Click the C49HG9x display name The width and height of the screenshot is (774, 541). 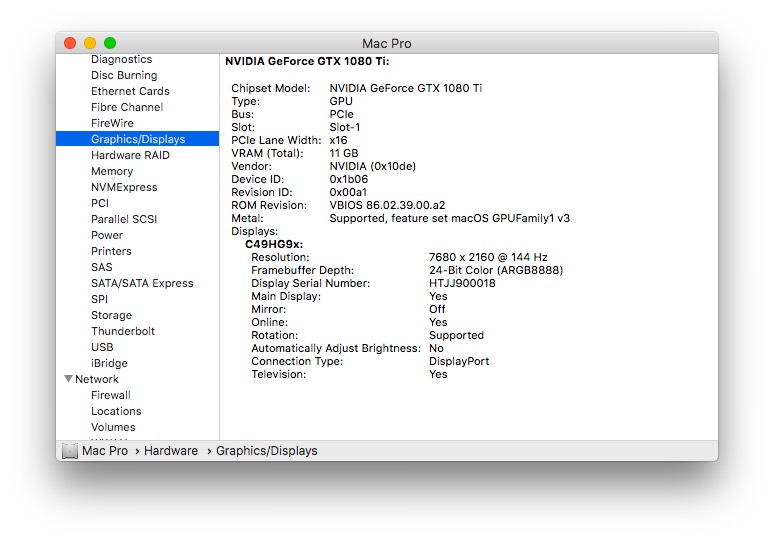point(274,244)
